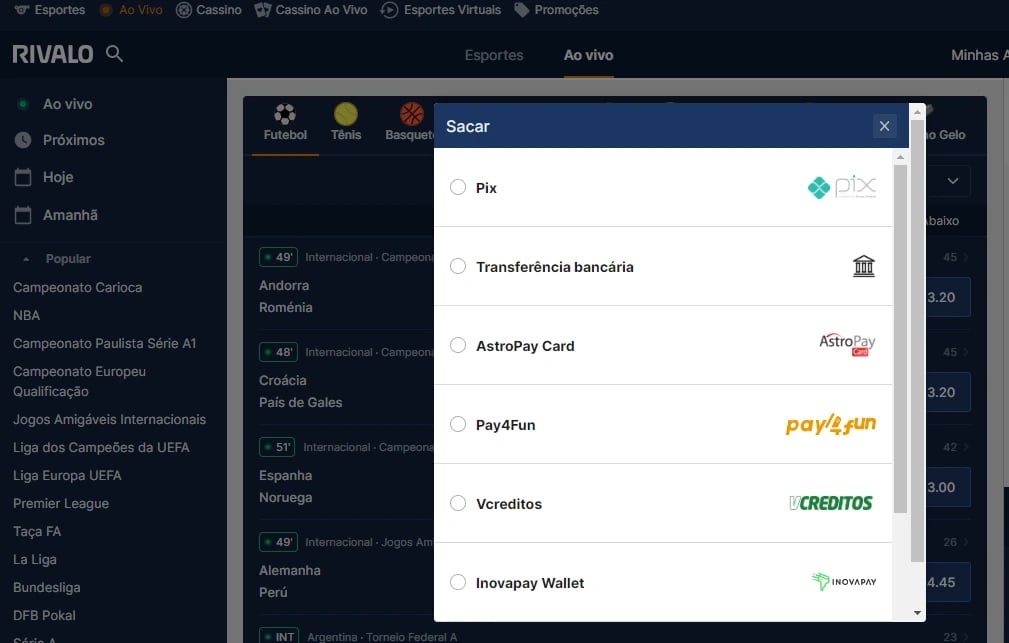The height and width of the screenshot is (643, 1009).
Task: Open the Ao vivo tab in header
Action: 588,55
